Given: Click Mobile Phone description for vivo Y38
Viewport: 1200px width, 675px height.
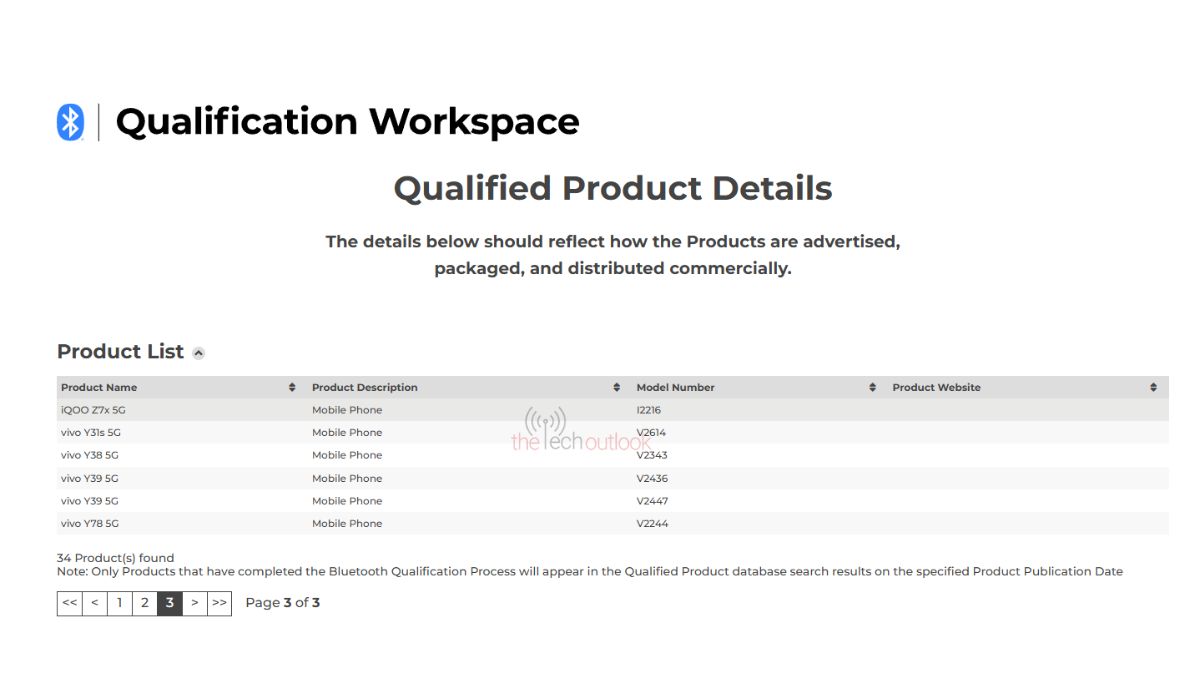Looking at the screenshot, I should (347, 455).
